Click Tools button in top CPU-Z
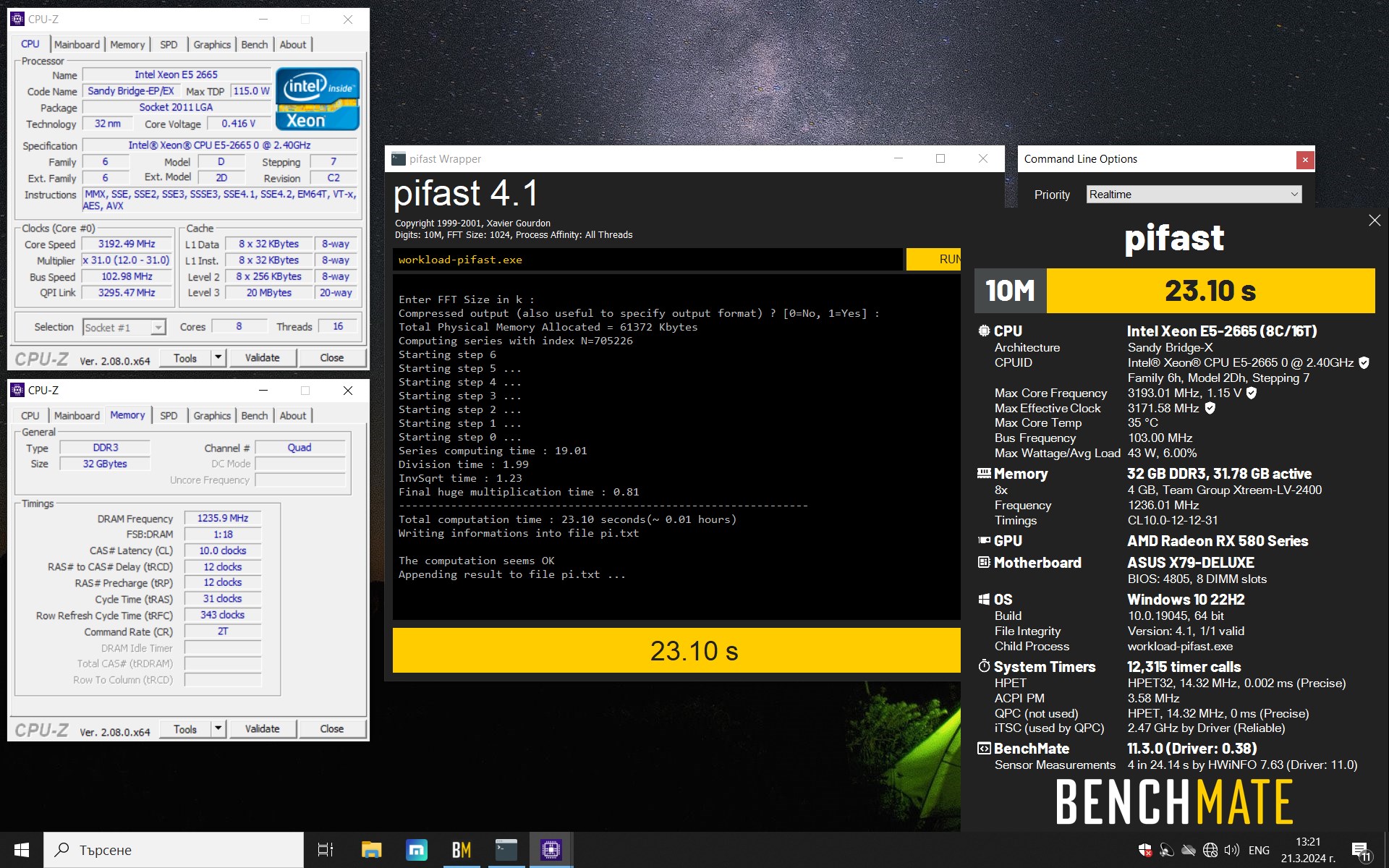This screenshot has height=868, width=1389. click(x=185, y=357)
